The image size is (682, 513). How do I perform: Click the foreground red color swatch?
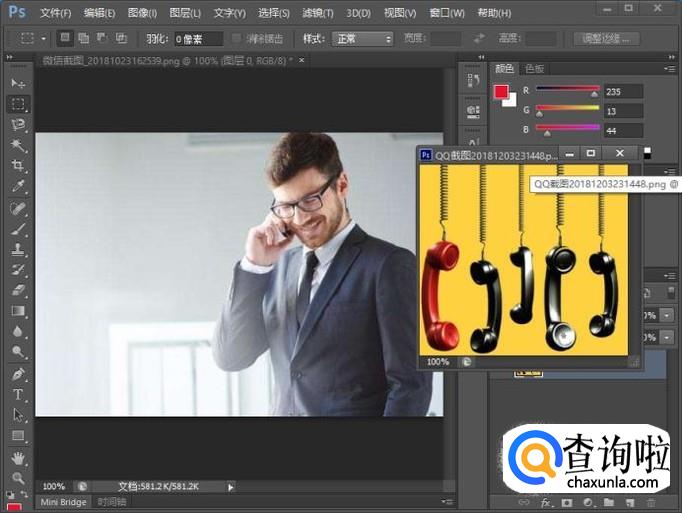pyautogui.click(x=501, y=91)
